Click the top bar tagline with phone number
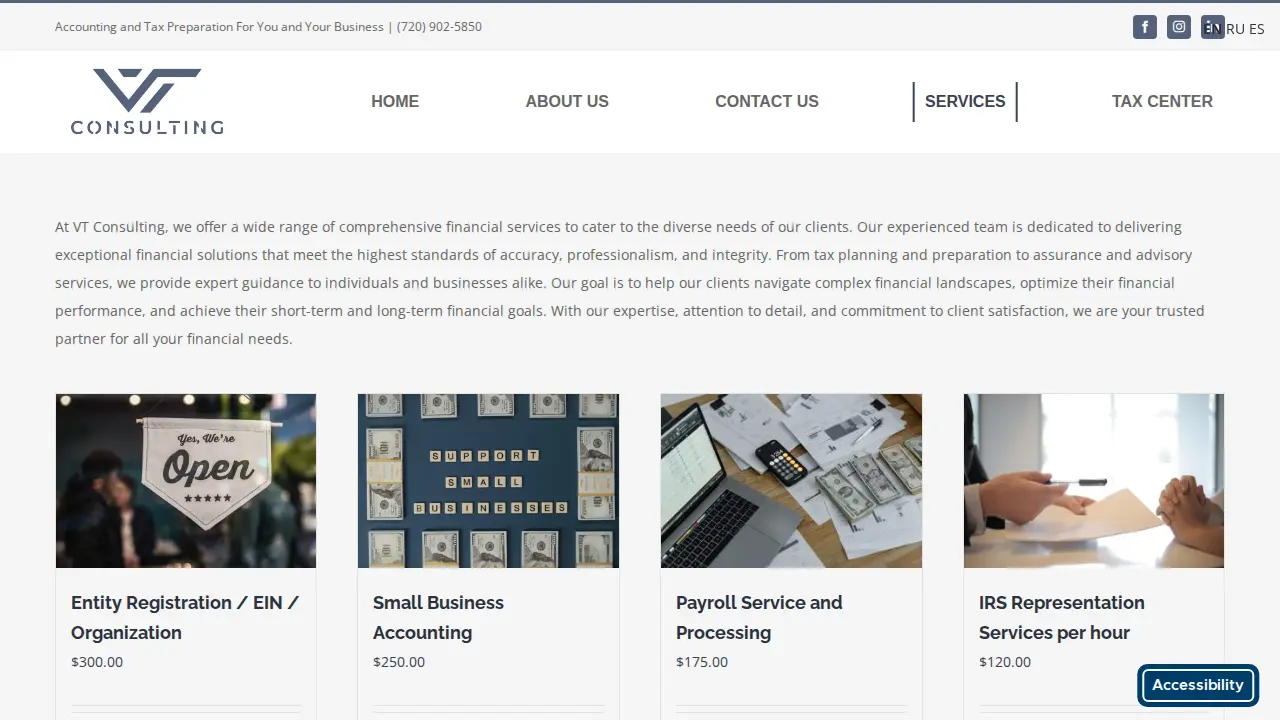This screenshot has width=1280, height=720. (x=268, y=27)
